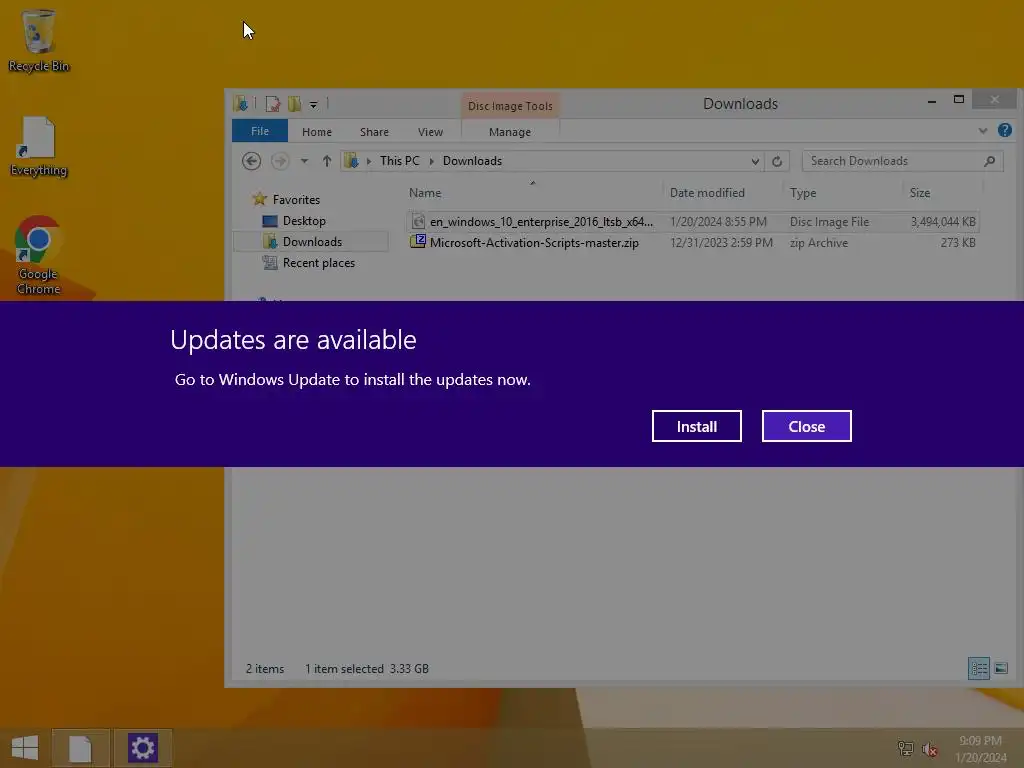Select Favorites in navigation pane
1024x768 pixels.
coord(286,199)
